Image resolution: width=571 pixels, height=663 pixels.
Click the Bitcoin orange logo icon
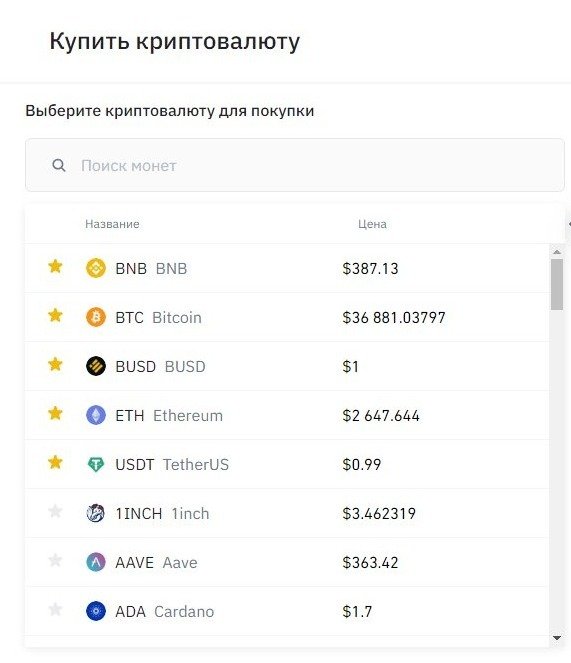pyautogui.click(x=96, y=317)
